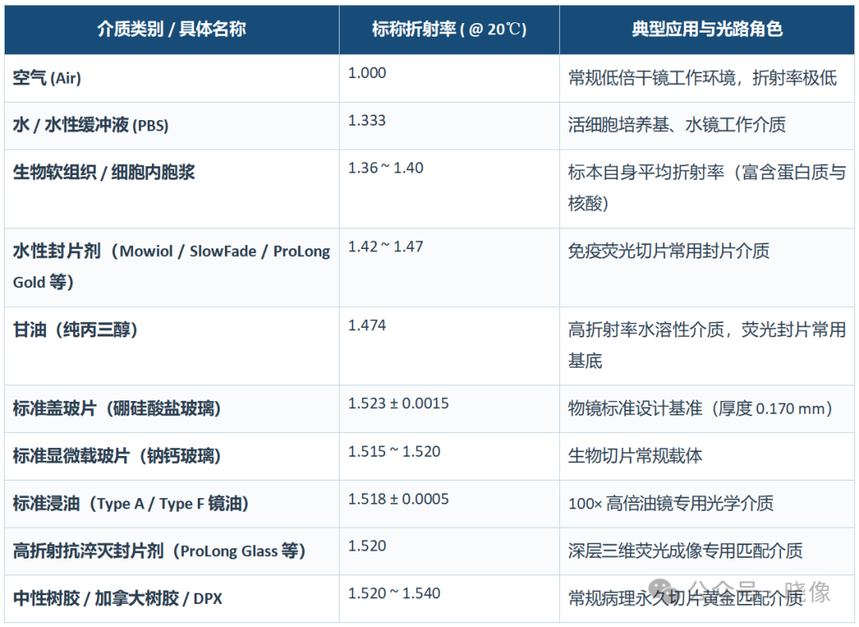Click the cell "高折射抗淬灭封片剂 (ProLong Glass 等)"
This screenshot has width=859, height=627.
(x=159, y=551)
